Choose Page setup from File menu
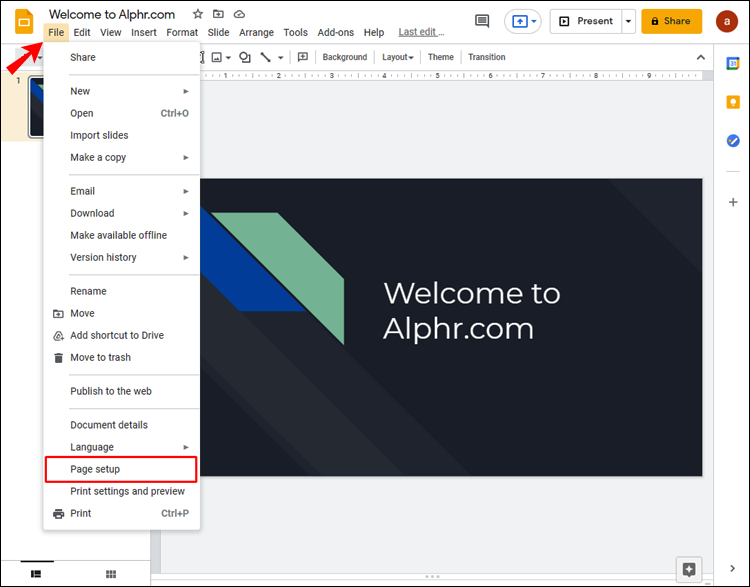 121,469
